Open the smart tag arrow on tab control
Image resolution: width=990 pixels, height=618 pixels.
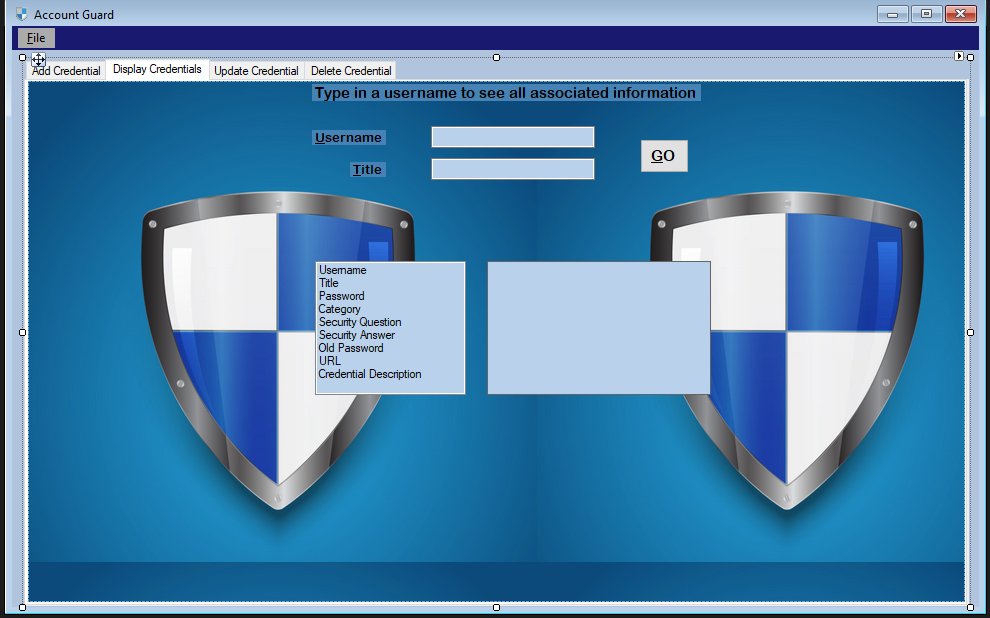point(959,57)
